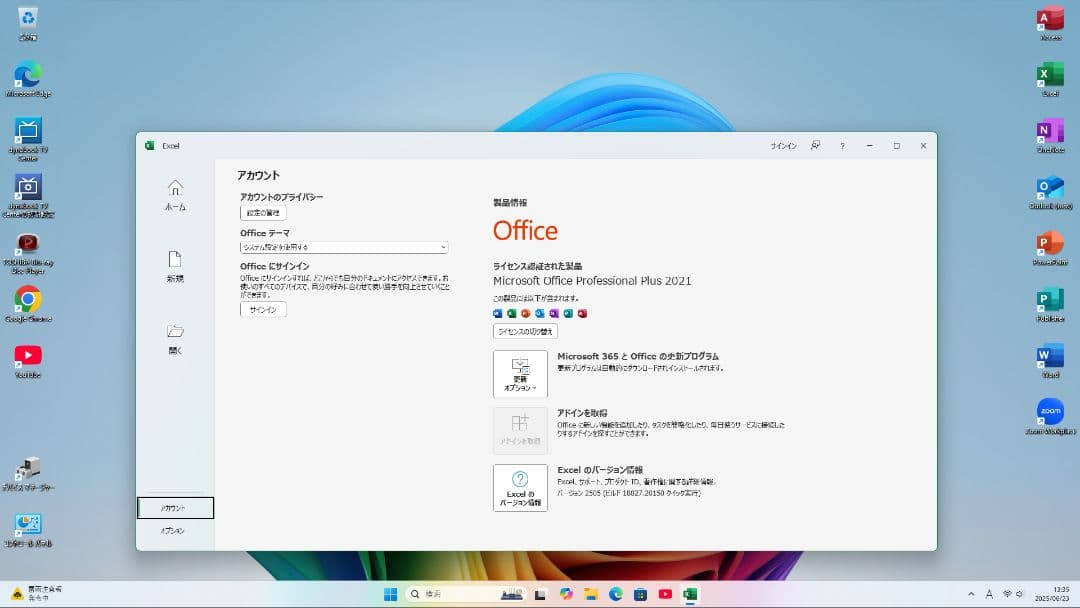Open the Help question mark icon in the titlebar

841,145
